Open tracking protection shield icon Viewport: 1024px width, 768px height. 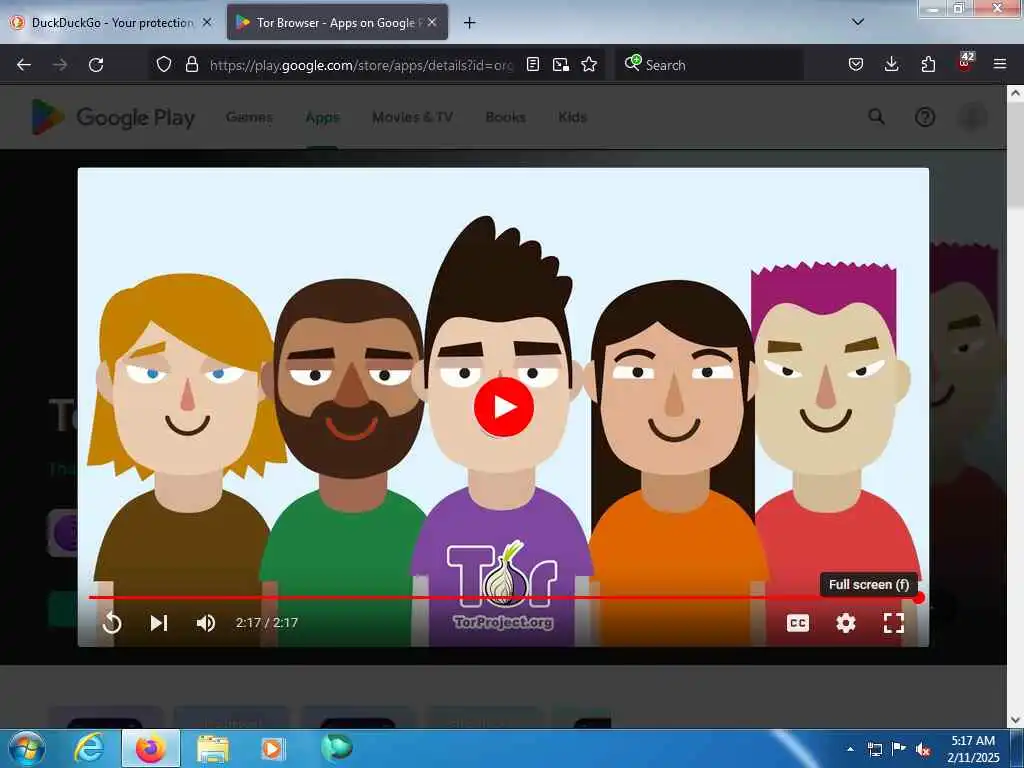tap(164, 64)
